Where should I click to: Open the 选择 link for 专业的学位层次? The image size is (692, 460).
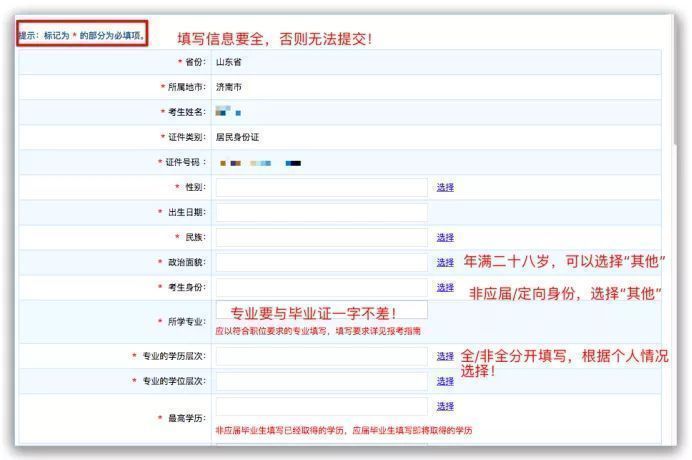445,381
